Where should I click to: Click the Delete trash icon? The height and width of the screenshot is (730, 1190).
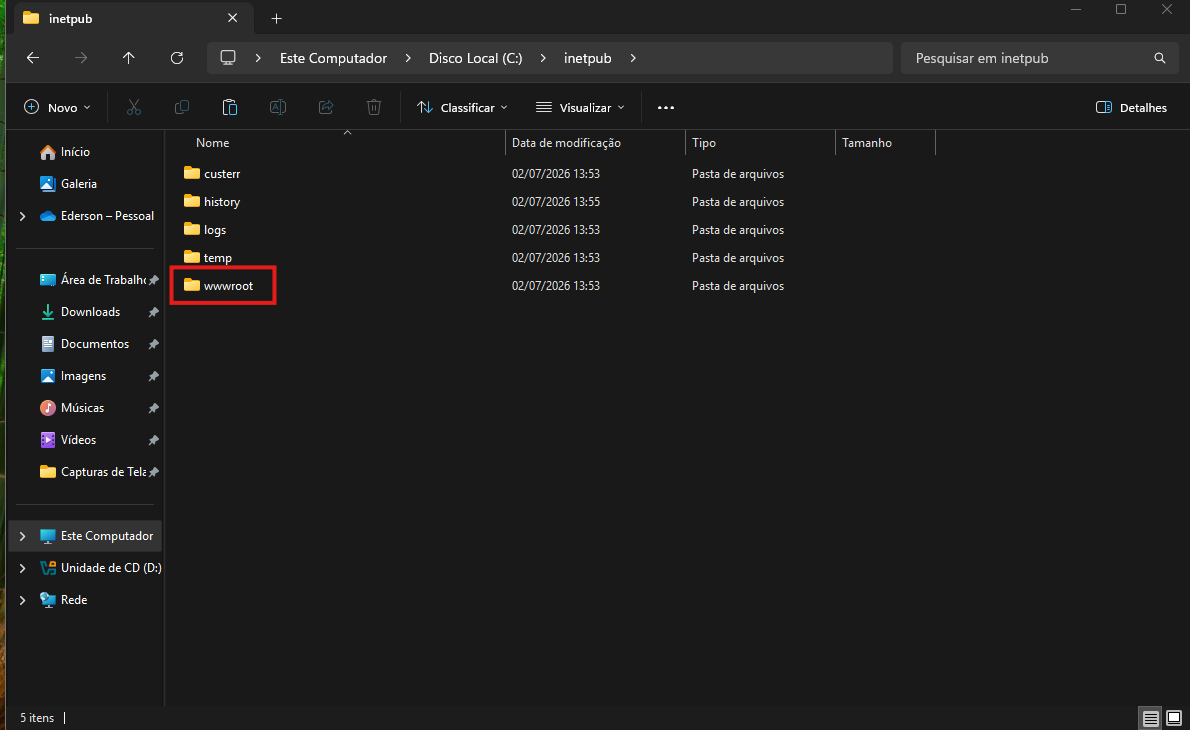tap(373, 108)
